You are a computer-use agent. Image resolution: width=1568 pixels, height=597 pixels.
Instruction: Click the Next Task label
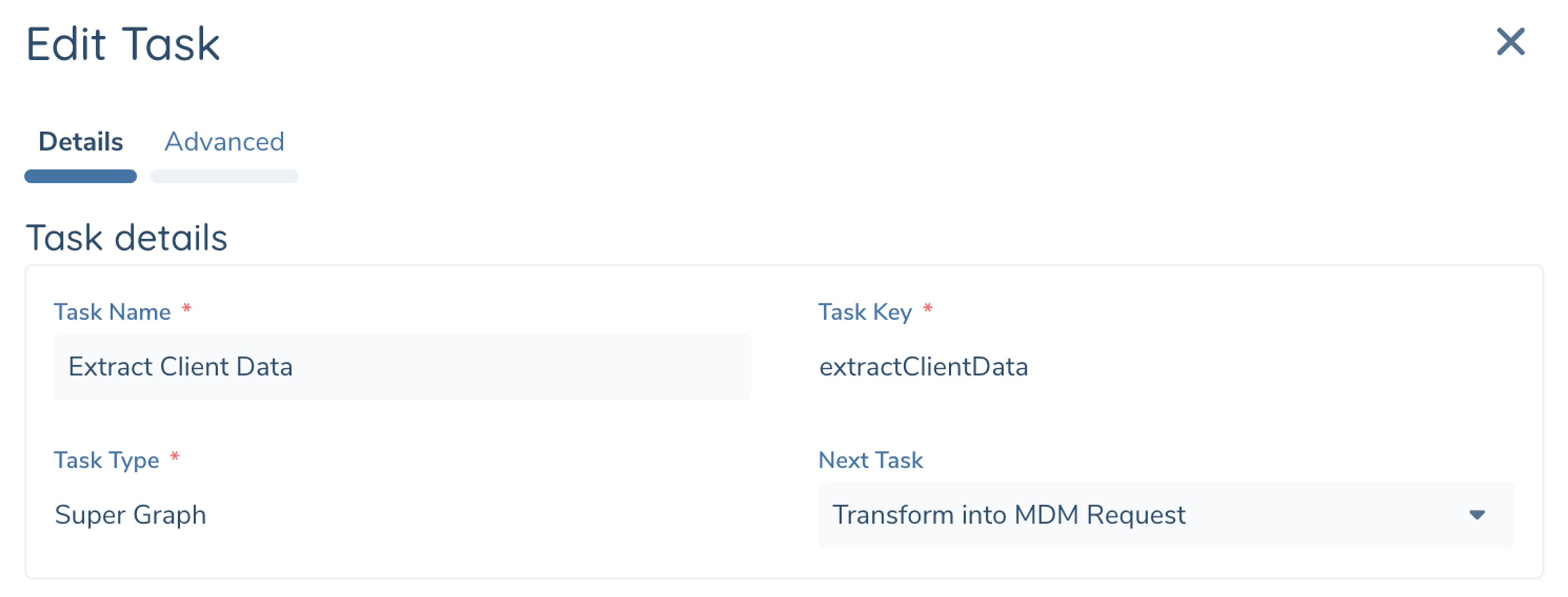click(871, 460)
